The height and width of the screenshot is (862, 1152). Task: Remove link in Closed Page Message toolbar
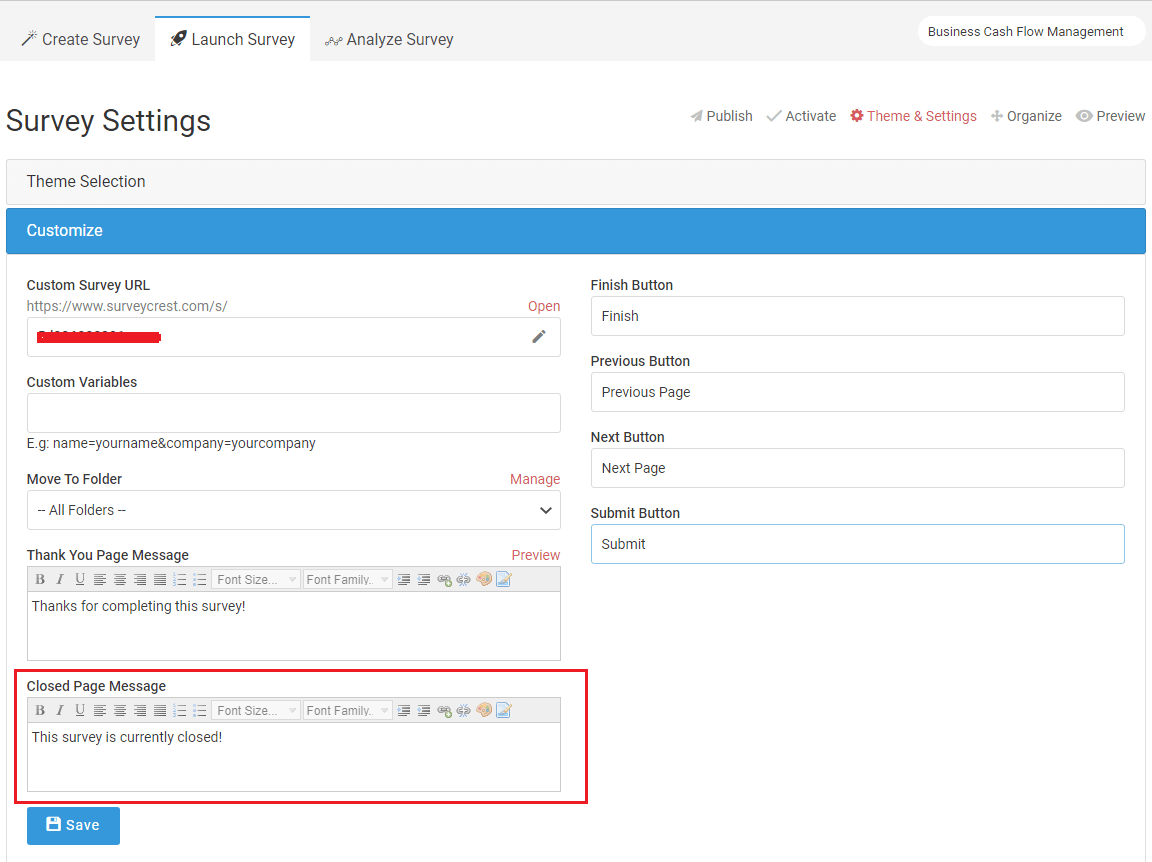(464, 711)
